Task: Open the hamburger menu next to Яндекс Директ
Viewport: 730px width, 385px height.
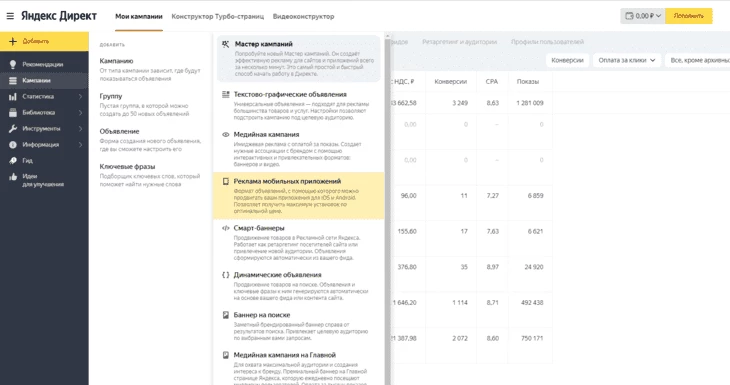Action: (x=10, y=16)
